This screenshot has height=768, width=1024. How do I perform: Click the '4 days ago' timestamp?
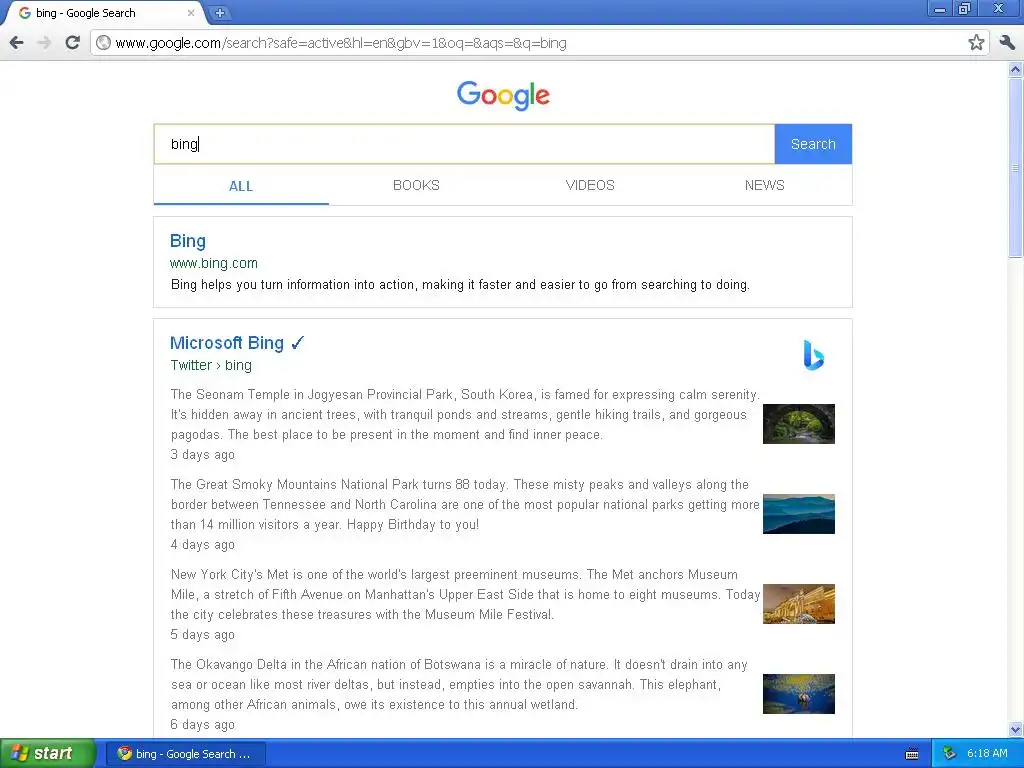click(x=202, y=545)
